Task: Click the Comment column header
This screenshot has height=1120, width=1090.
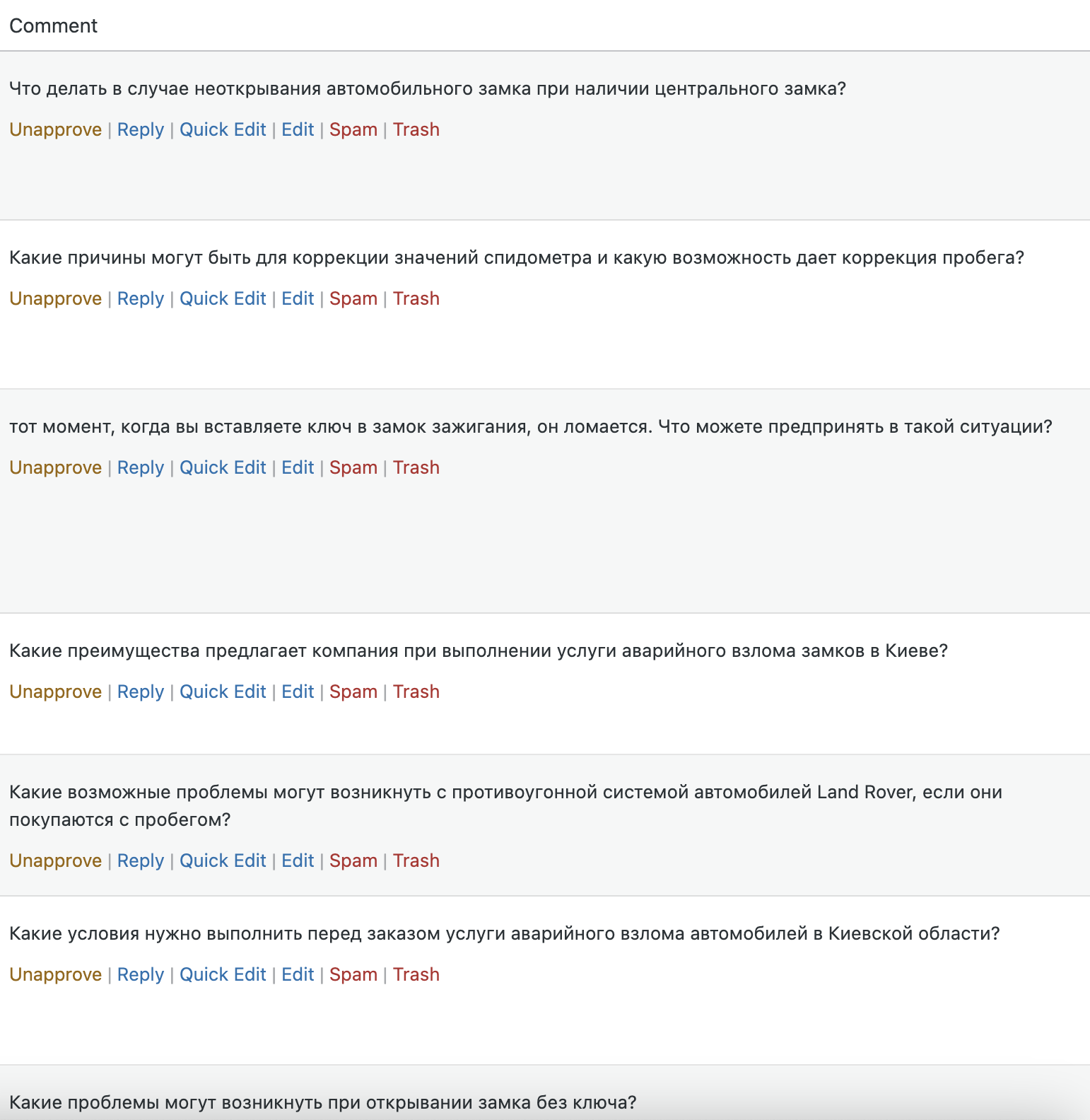Action: [53, 26]
